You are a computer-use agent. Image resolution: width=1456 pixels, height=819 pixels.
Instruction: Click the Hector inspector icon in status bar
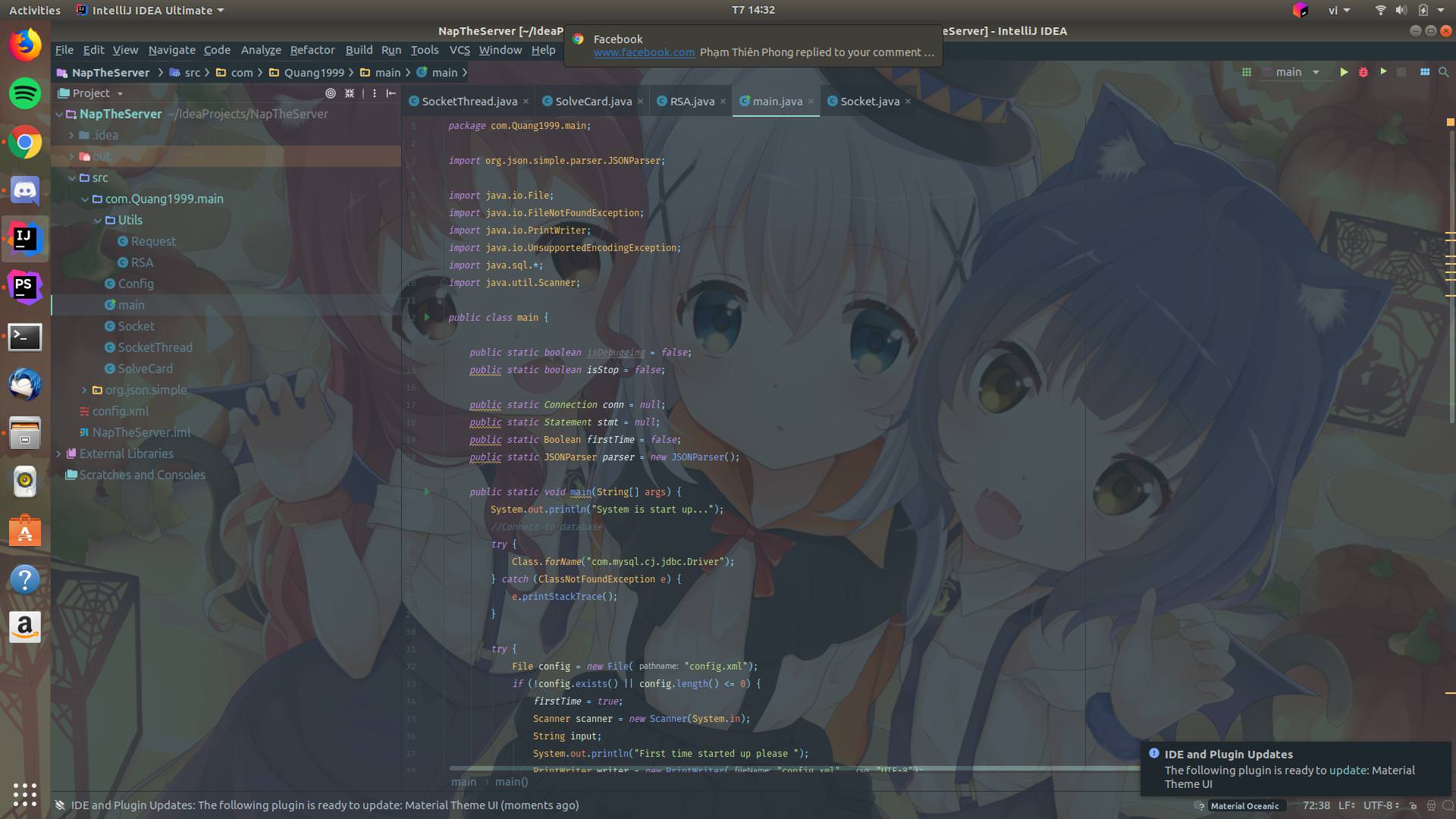pos(1431,805)
